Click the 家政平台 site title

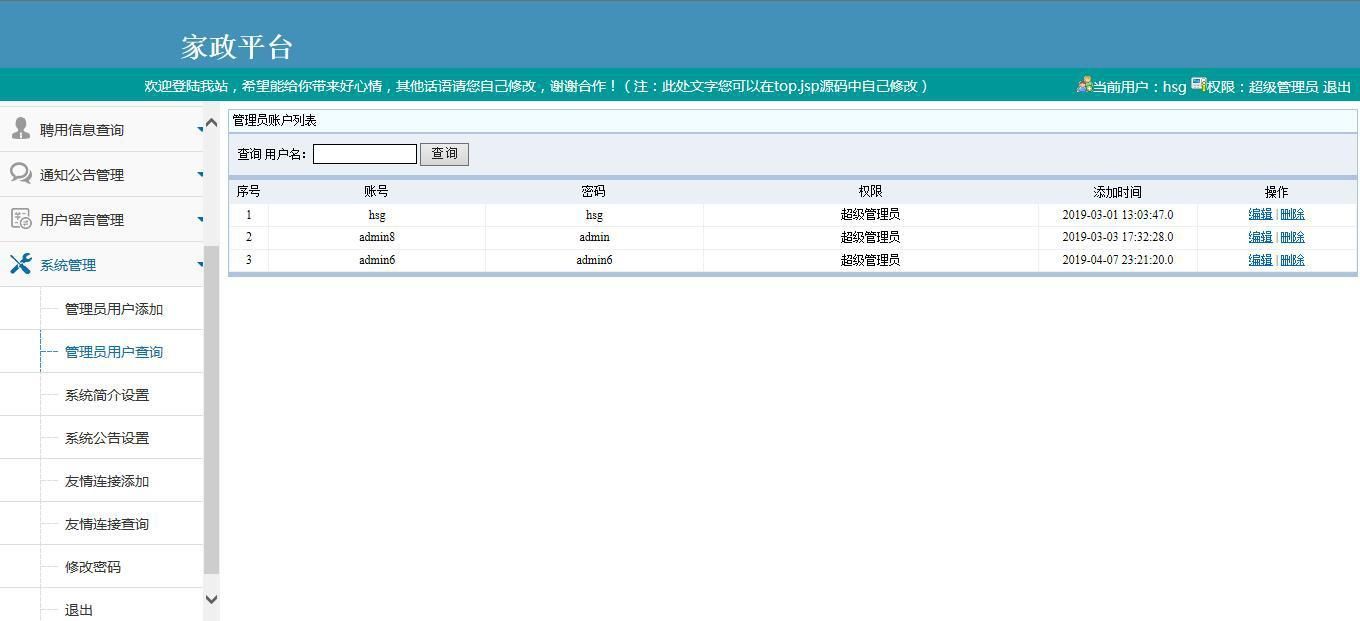pyautogui.click(x=237, y=47)
